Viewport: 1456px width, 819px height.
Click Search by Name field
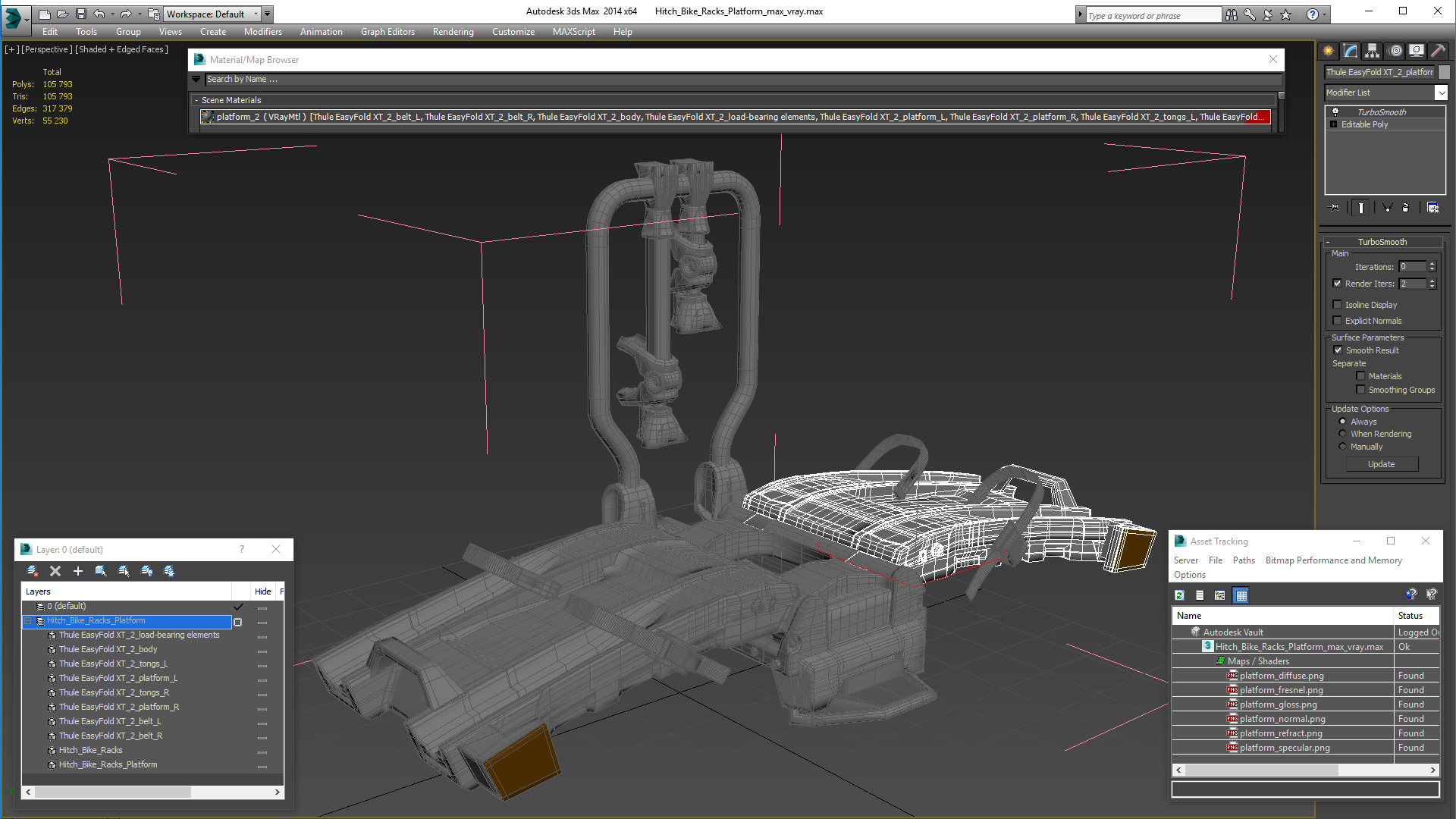point(743,79)
